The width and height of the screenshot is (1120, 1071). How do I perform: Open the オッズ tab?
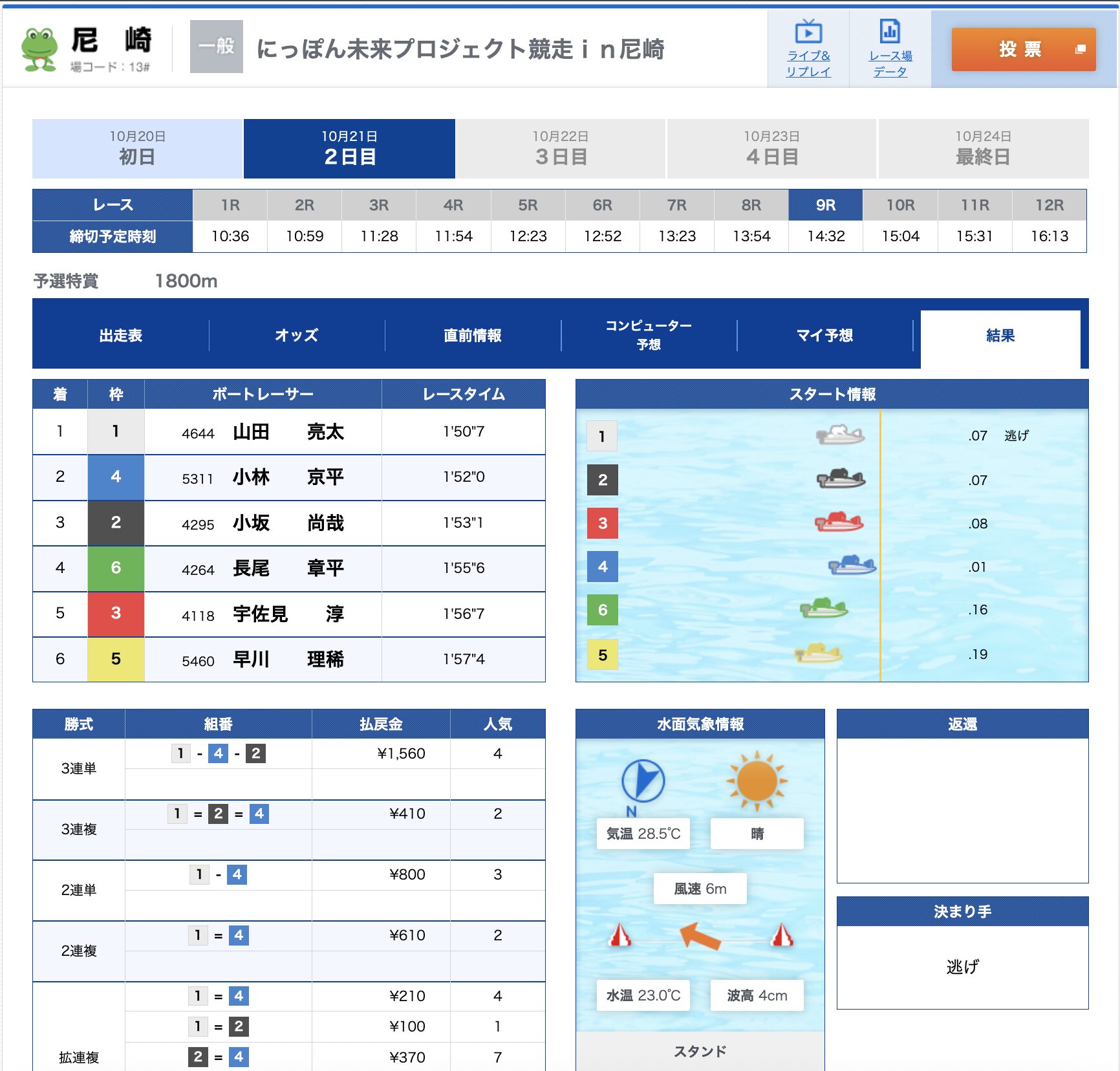coord(297,335)
